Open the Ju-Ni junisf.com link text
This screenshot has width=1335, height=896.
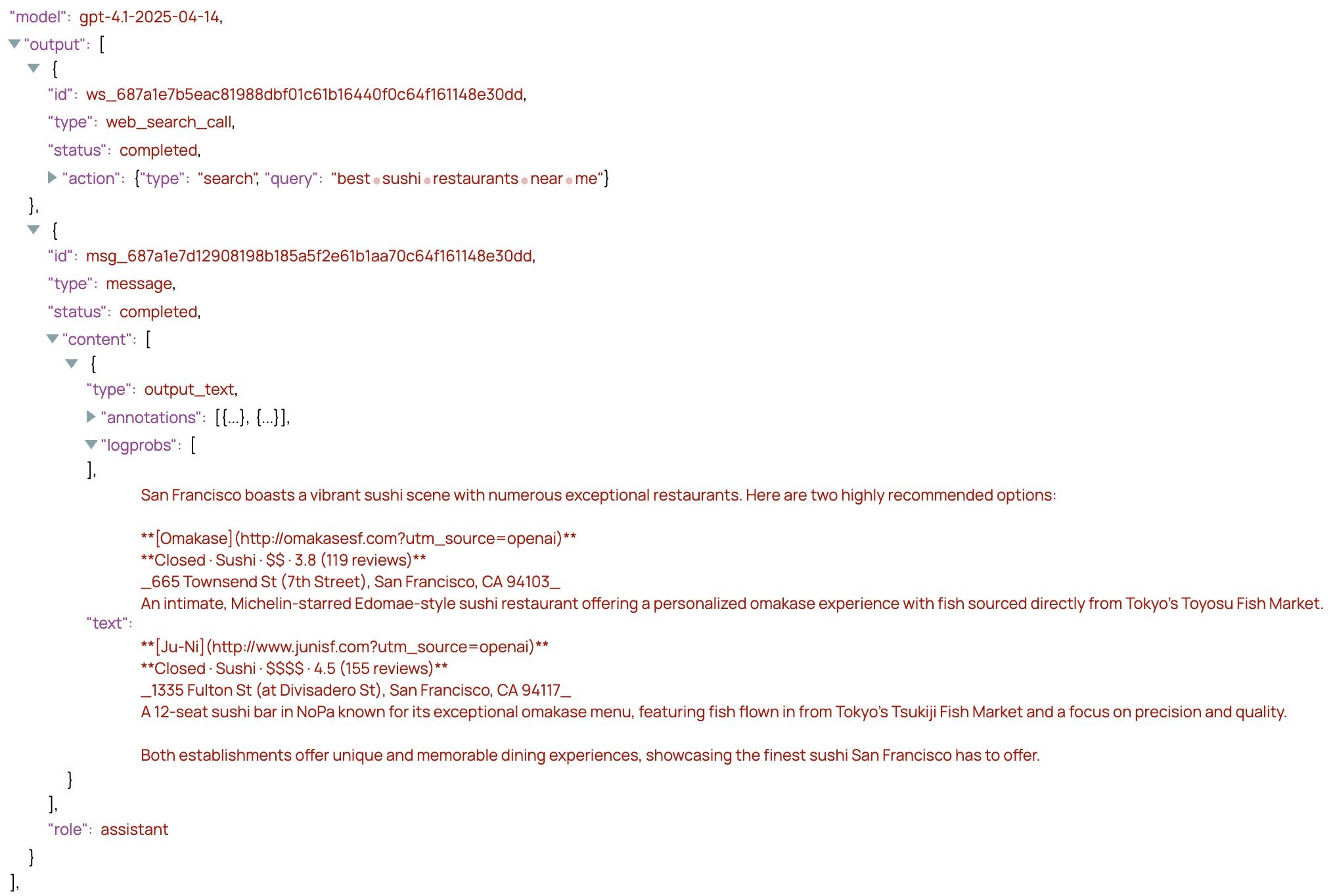(x=345, y=647)
